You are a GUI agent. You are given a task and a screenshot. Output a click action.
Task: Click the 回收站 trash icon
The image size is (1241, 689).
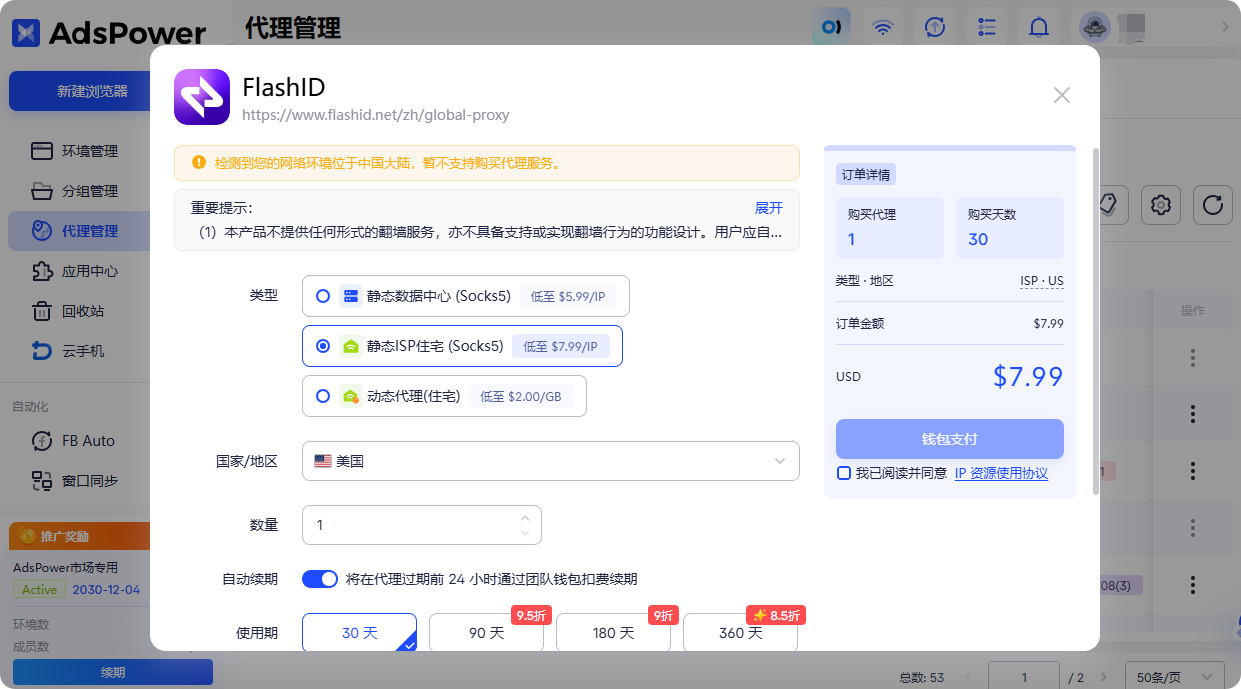(41, 311)
